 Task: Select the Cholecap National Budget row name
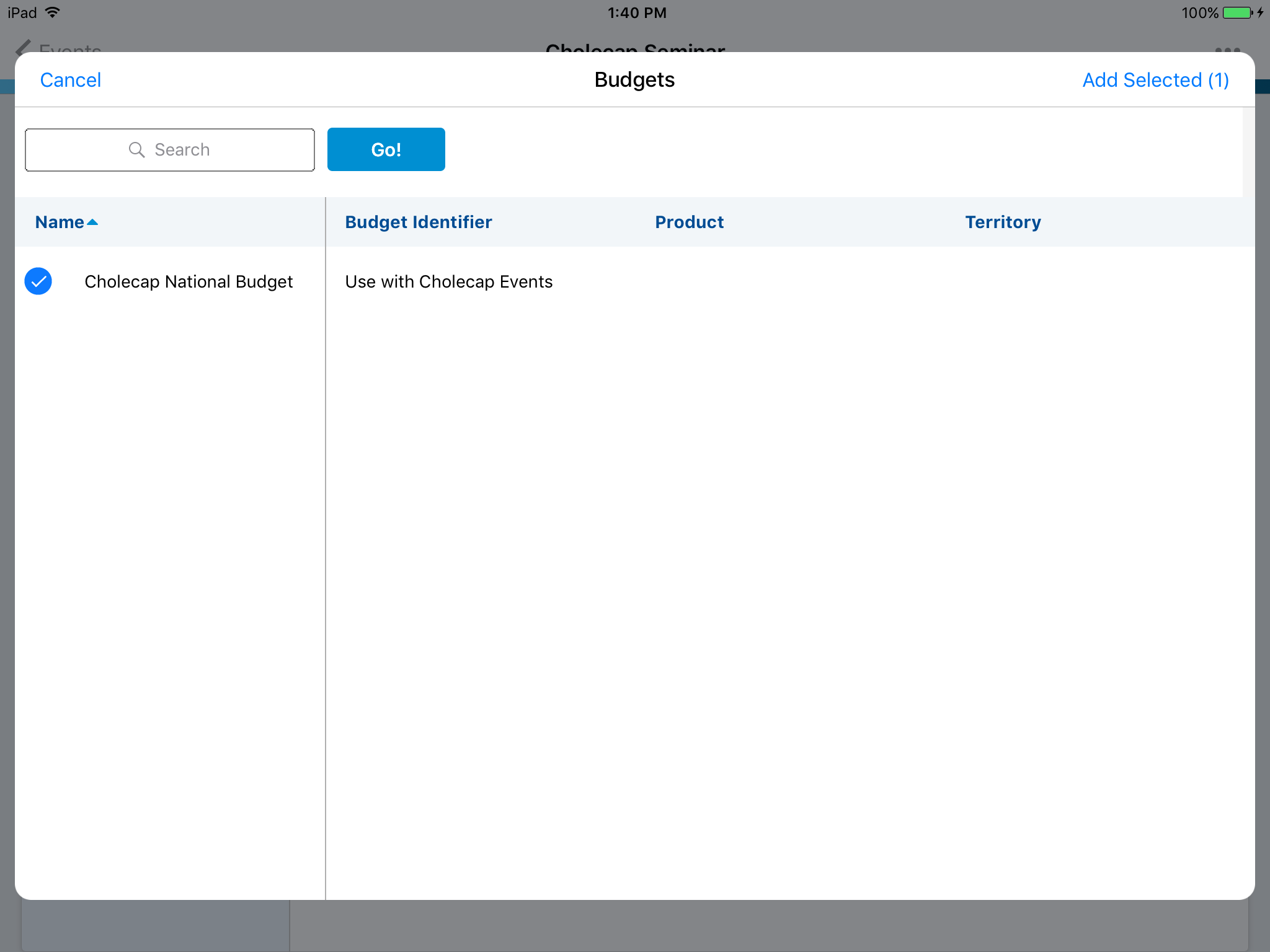pyautogui.click(x=189, y=281)
